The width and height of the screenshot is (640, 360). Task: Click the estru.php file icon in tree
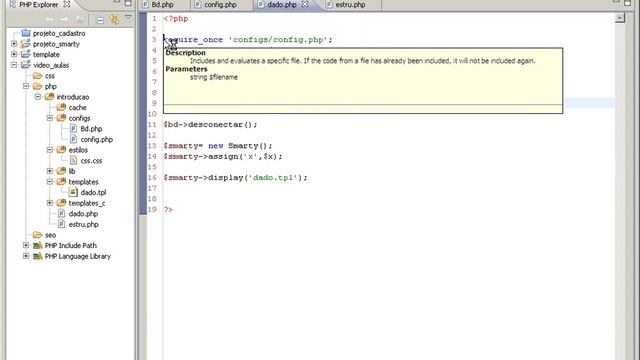(62, 224)
